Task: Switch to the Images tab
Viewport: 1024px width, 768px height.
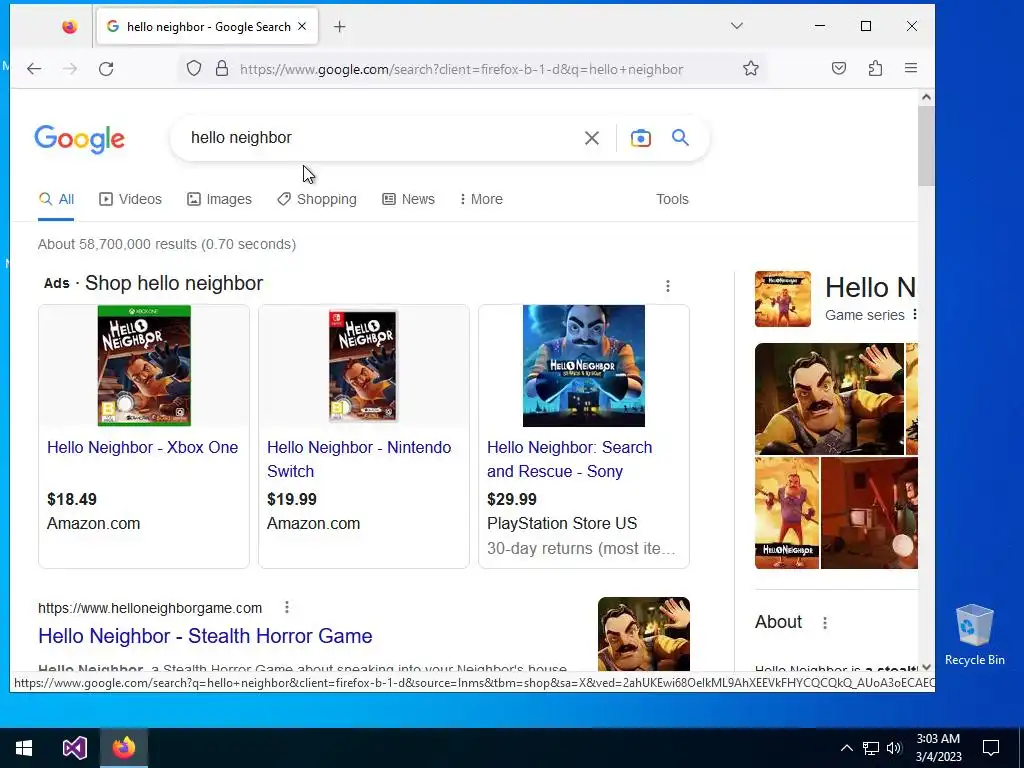Action: [x=219, y=199]
